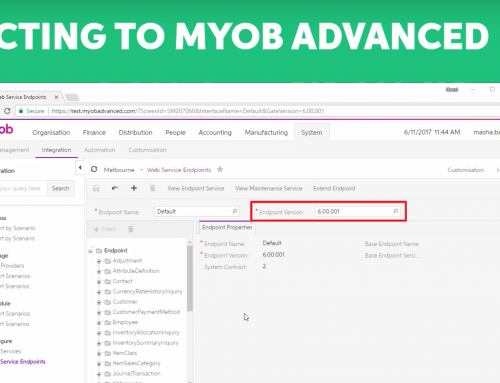
Task: Expand the CustomerPaymentMethod tree node
Action: (x=99, y=313)
